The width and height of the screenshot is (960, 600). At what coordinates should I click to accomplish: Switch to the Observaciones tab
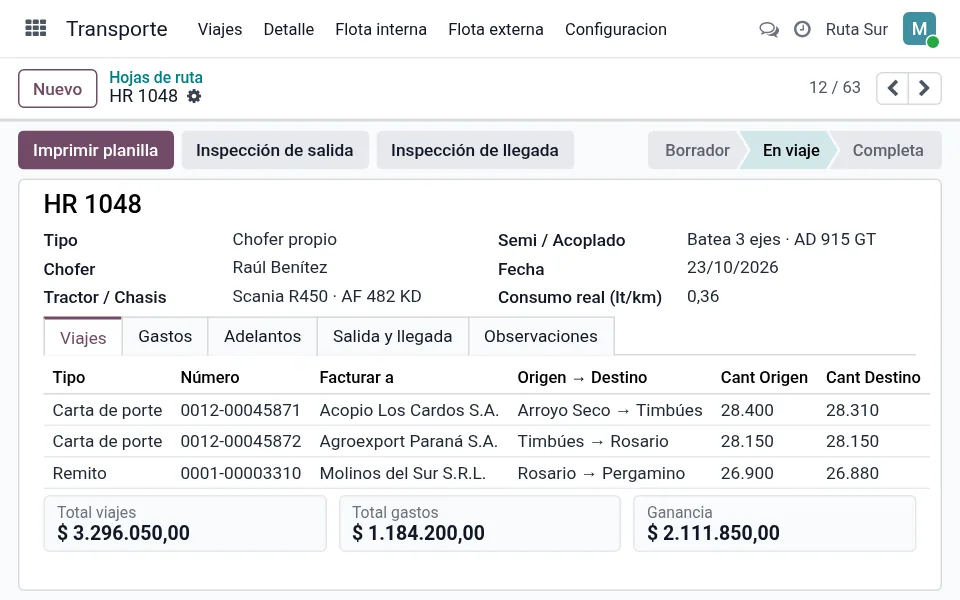[x=541, y=336]
